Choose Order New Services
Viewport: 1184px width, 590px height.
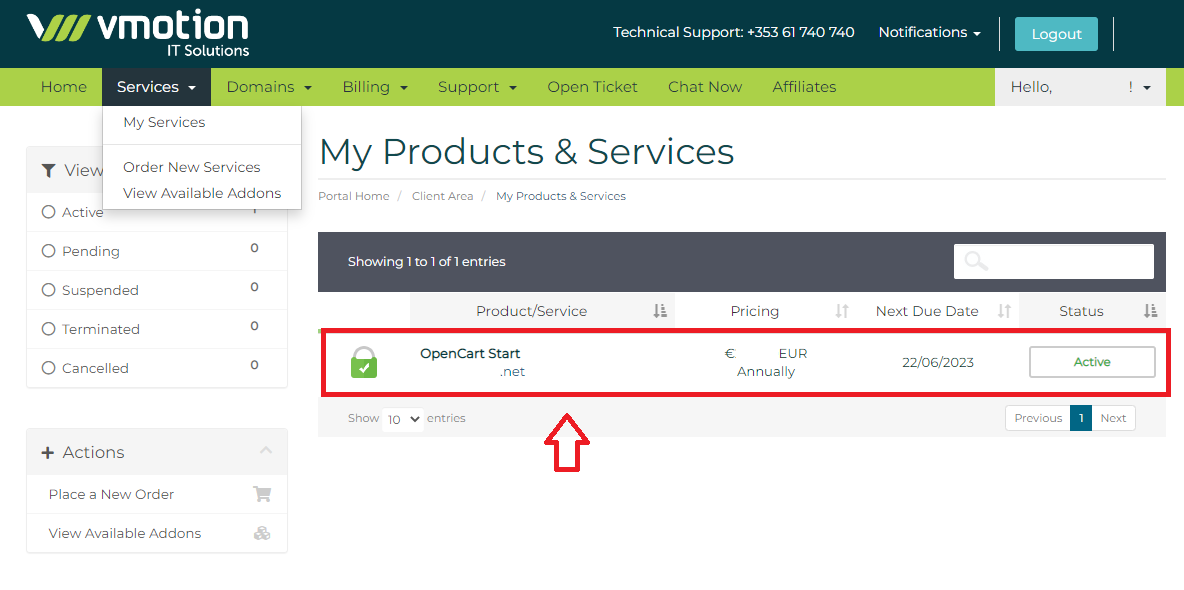pyautogui.click(x=192, y=167)
